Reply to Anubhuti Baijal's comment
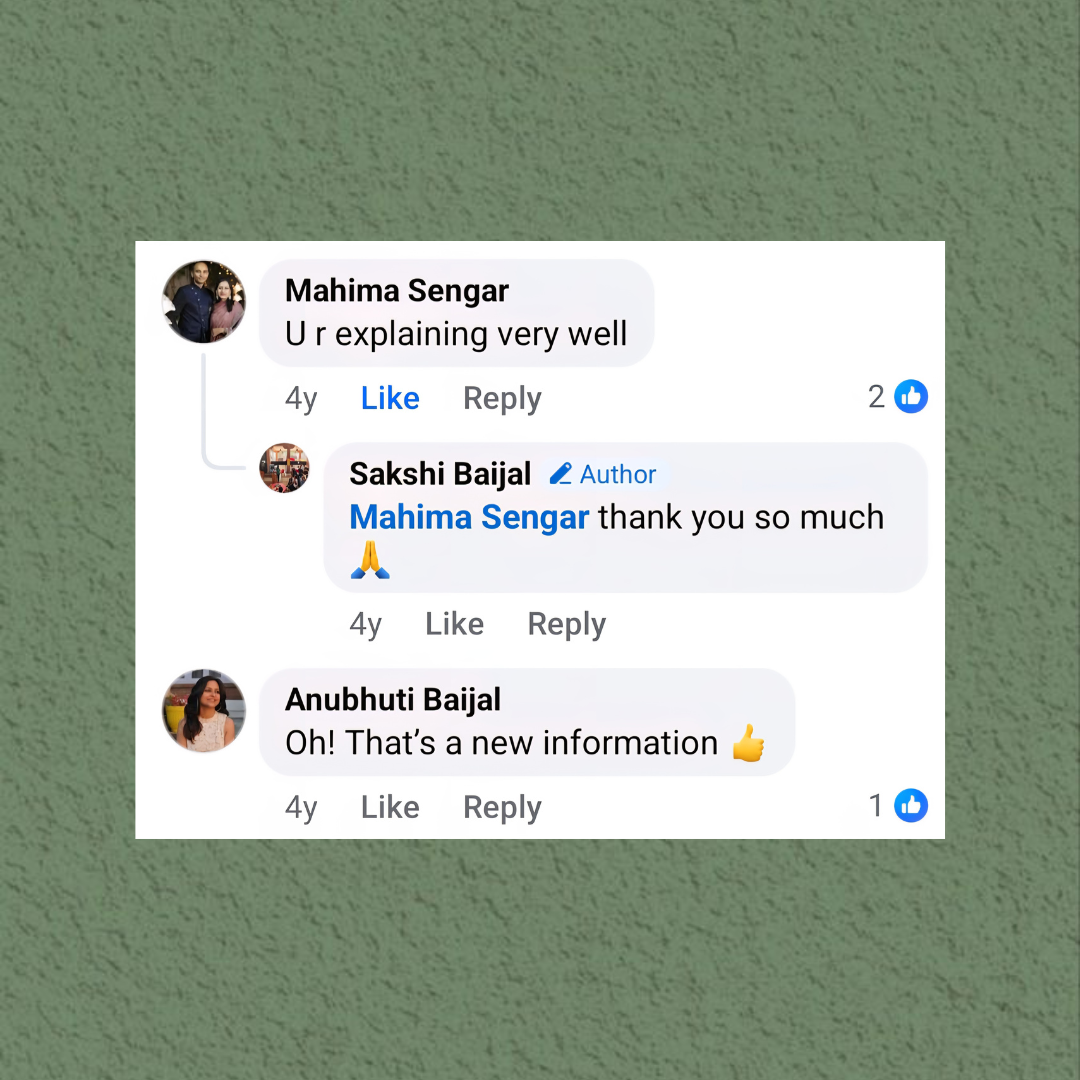 coord(502,808)
